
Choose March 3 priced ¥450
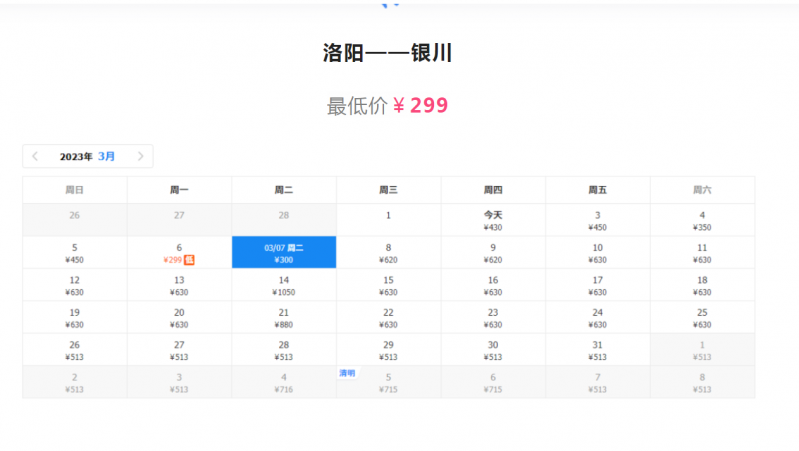(597, 221)
